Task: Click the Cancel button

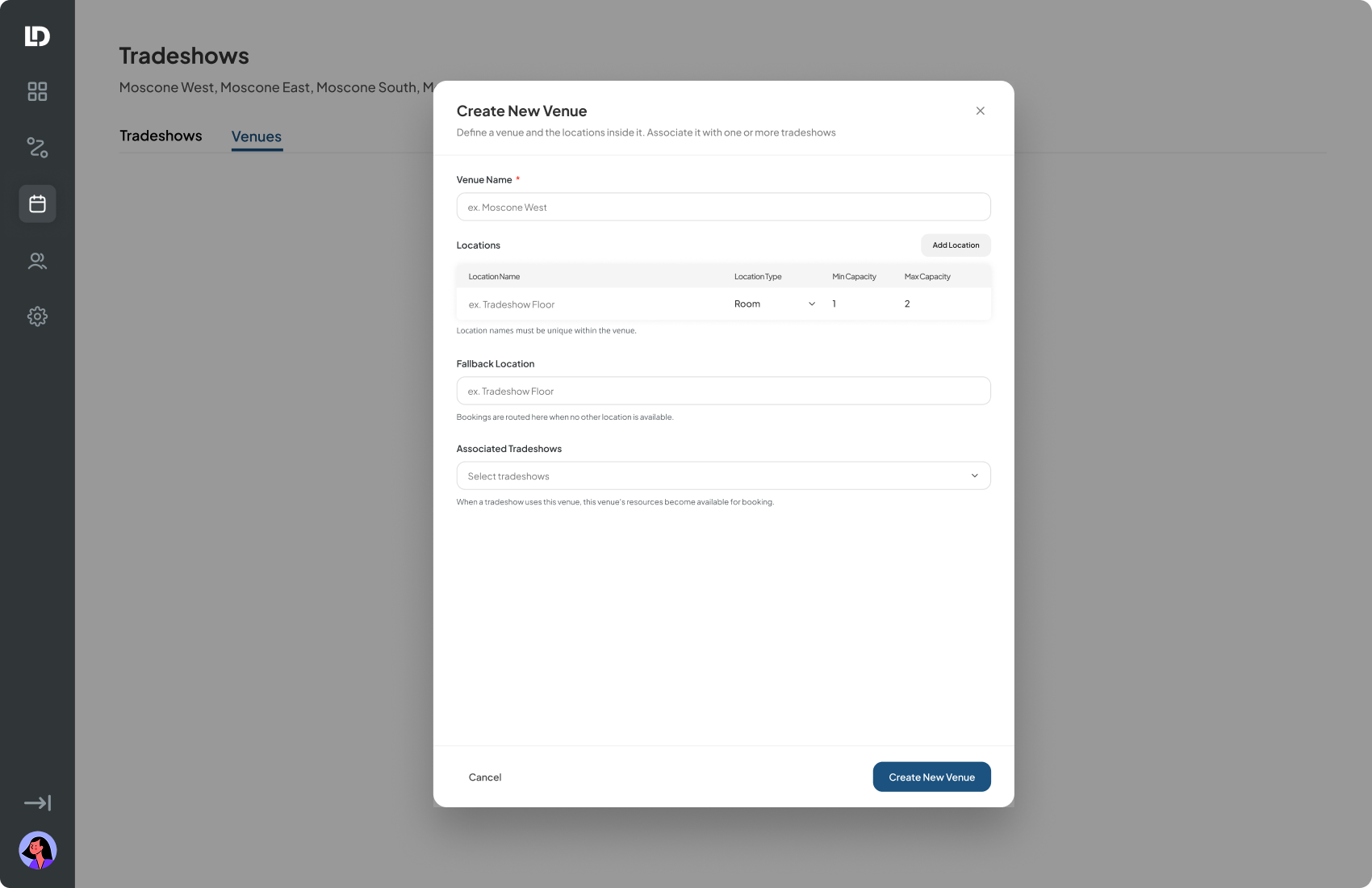Action: pos(485,777)
